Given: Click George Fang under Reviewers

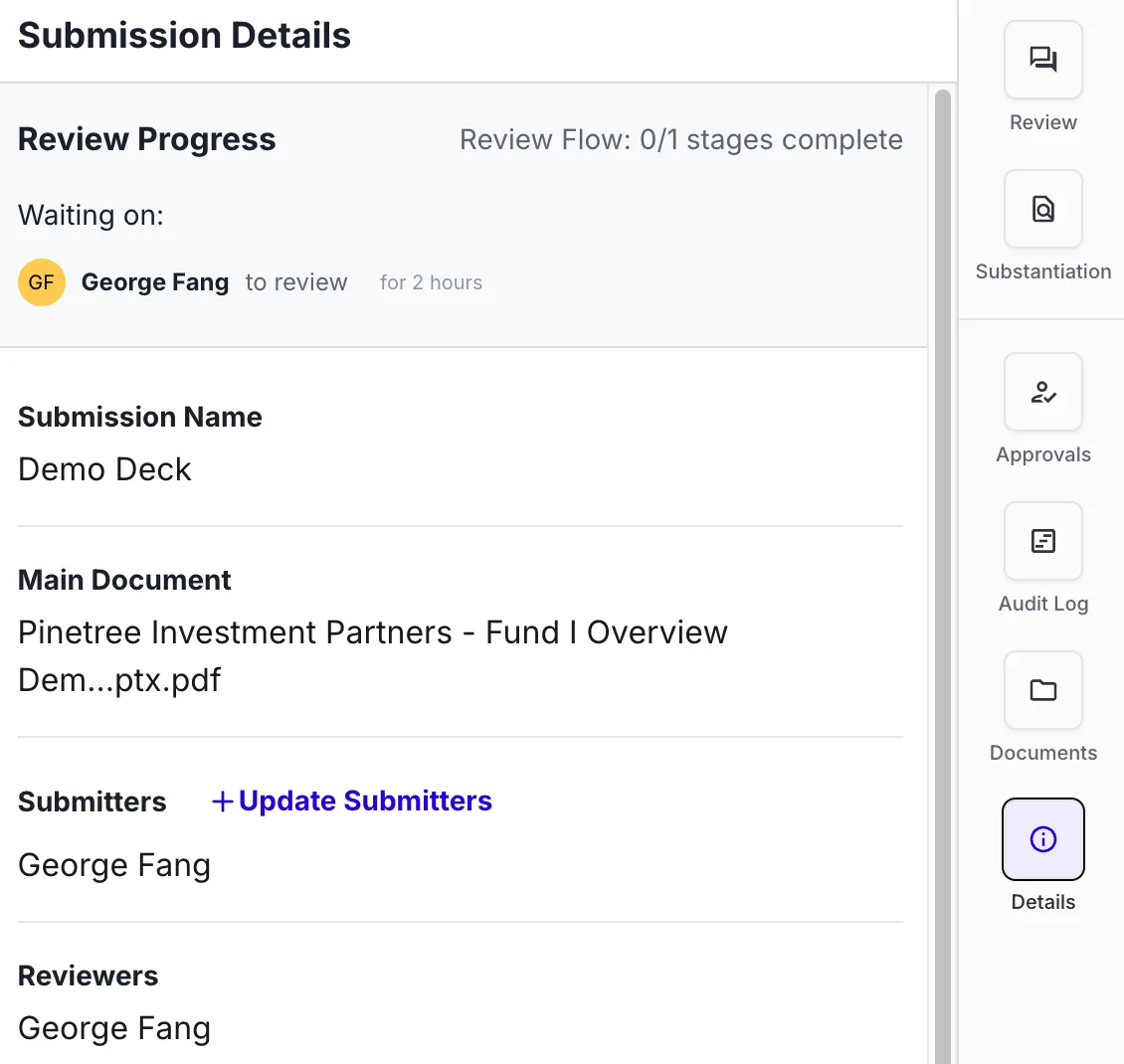Looking at the screenshot, I should 114,1028.
